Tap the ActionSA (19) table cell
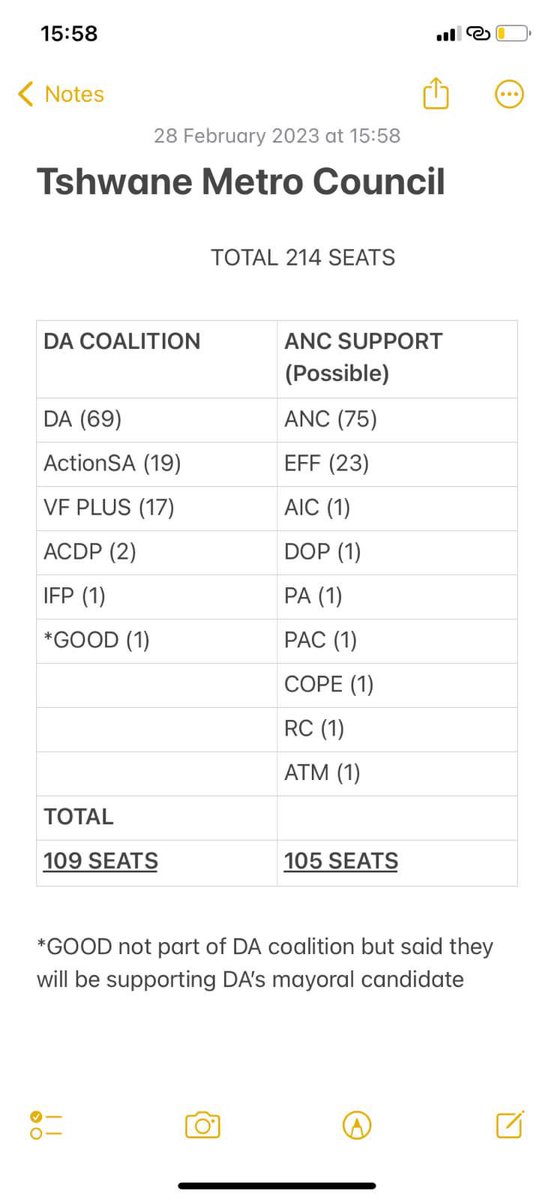Screen dimensions: 554x1200 [157, 464]
